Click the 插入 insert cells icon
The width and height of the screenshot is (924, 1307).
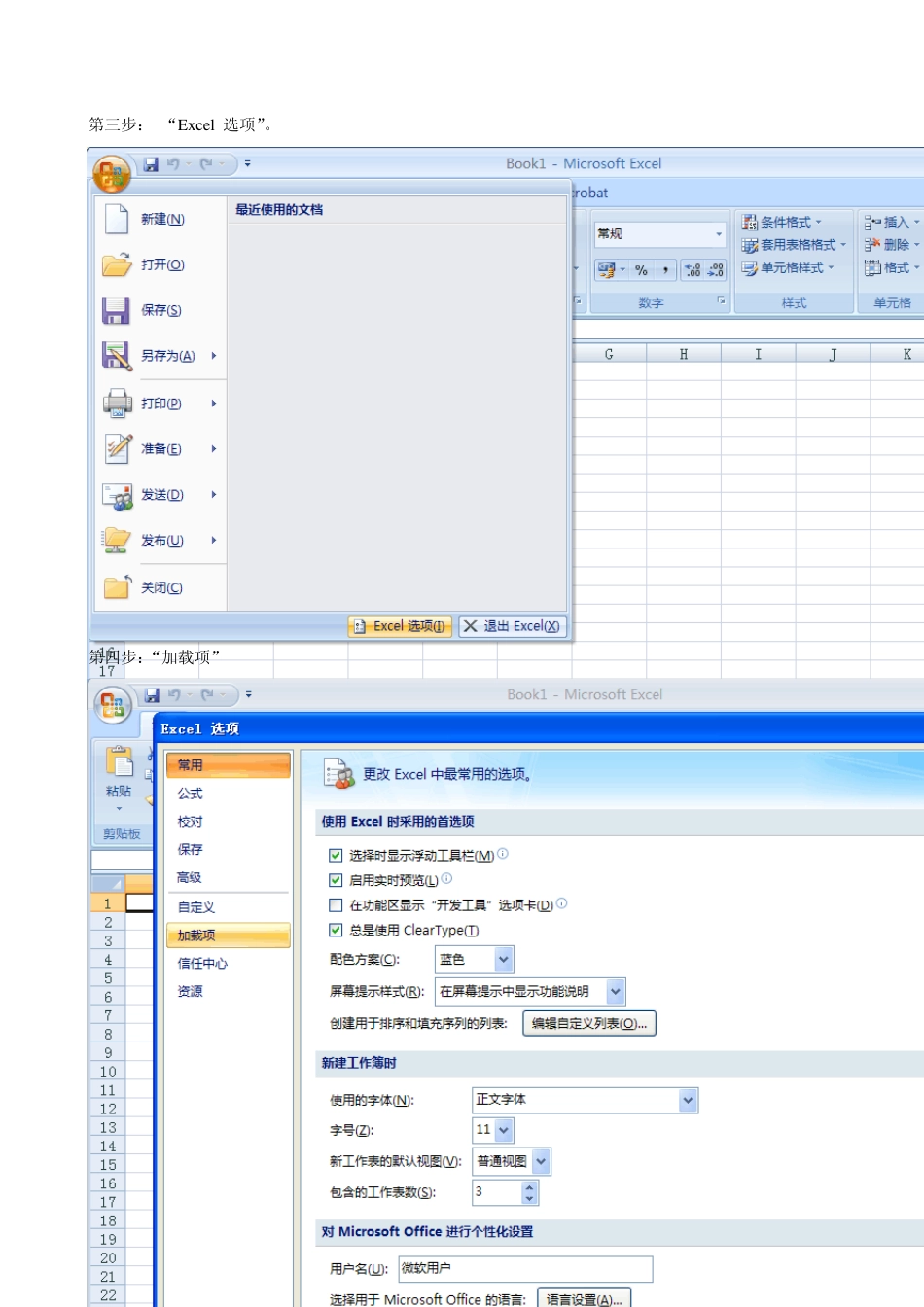pos(872,223)
